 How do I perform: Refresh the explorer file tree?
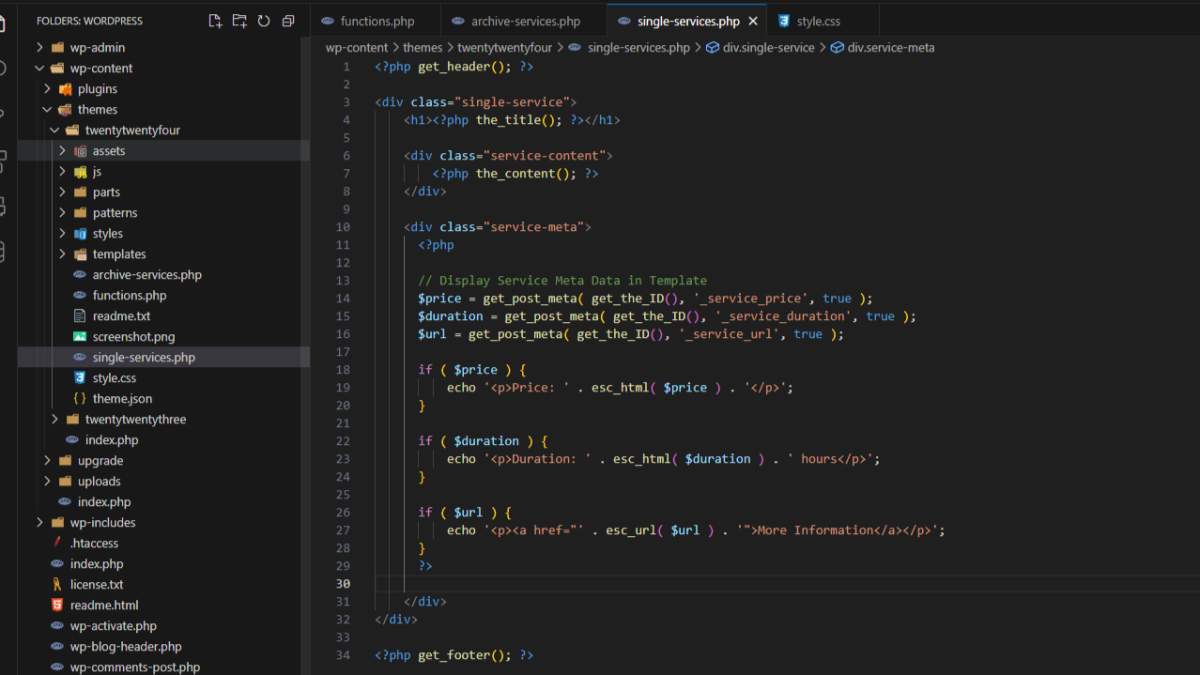(264, 21)
